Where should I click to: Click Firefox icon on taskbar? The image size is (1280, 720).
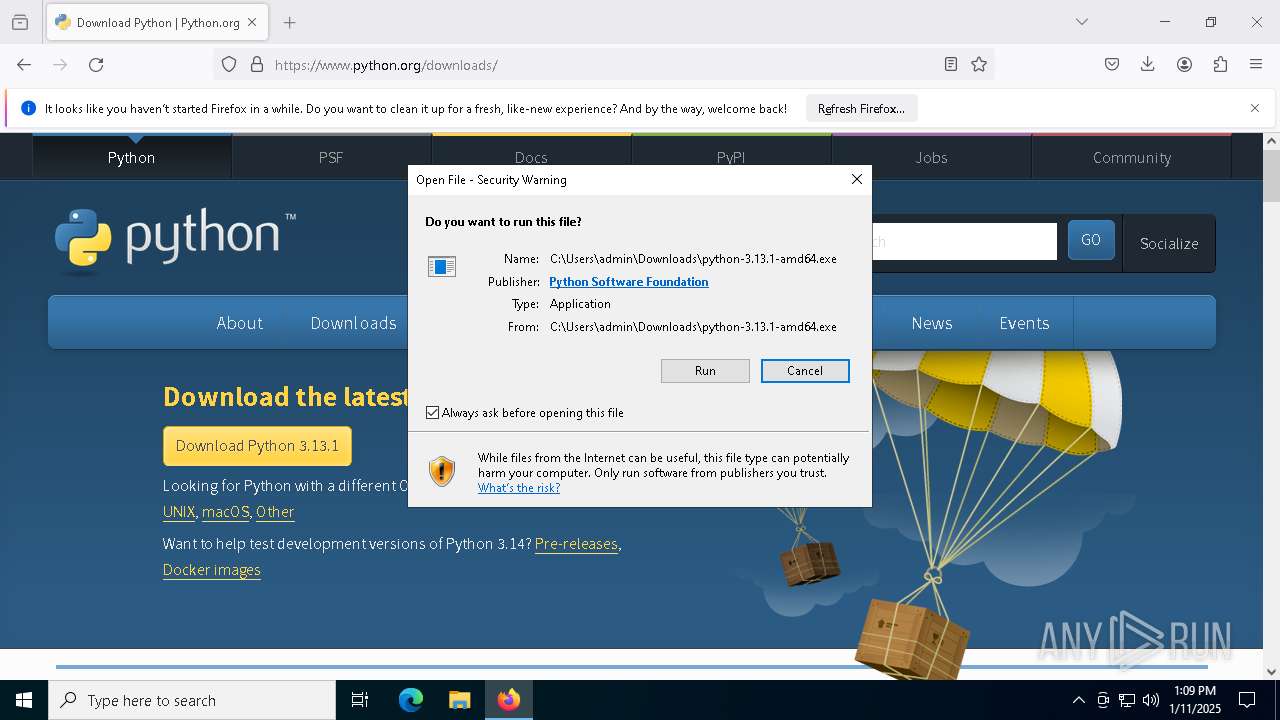coord(509,700)
